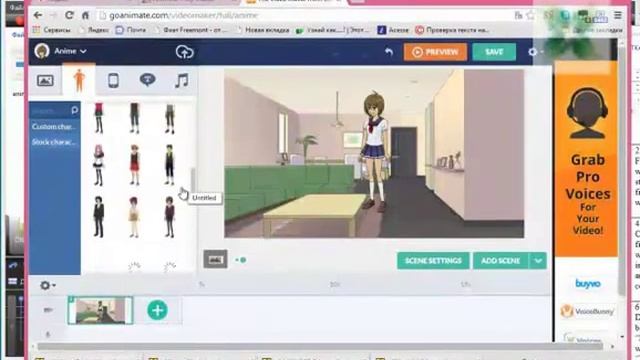The image size is (640, 360).
Task: Click the green plus add scene button
Action: pyautogui.click(x=158, y=310)
